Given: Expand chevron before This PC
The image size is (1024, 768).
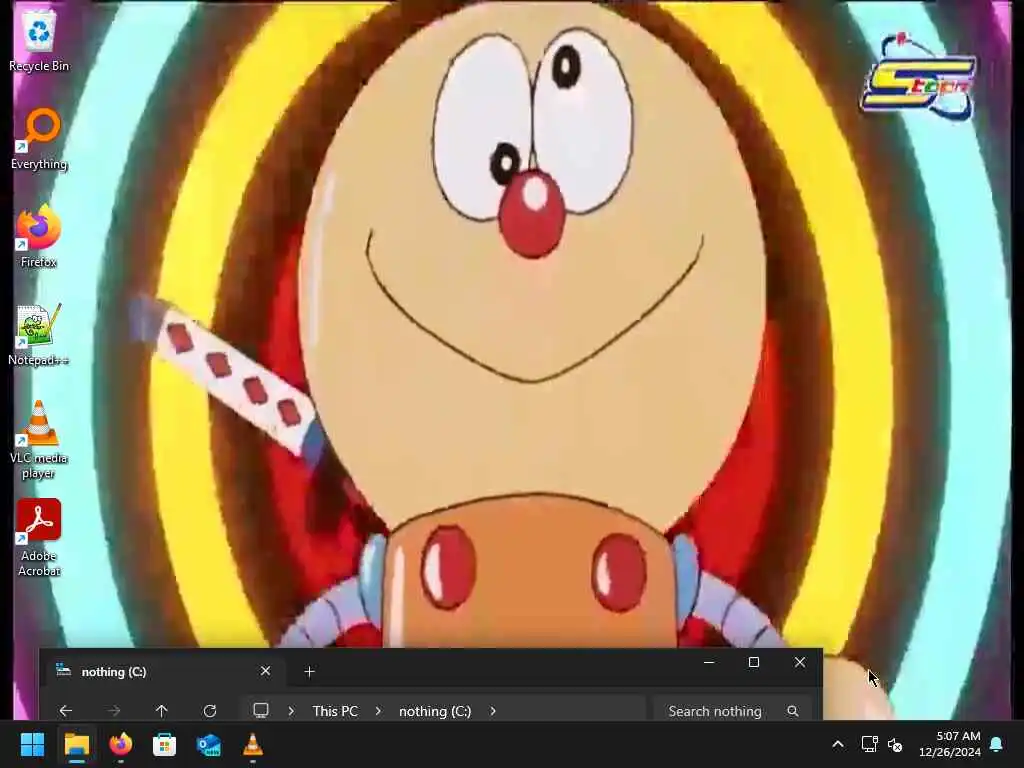Looking at the screenshot, I should [291, 711].
